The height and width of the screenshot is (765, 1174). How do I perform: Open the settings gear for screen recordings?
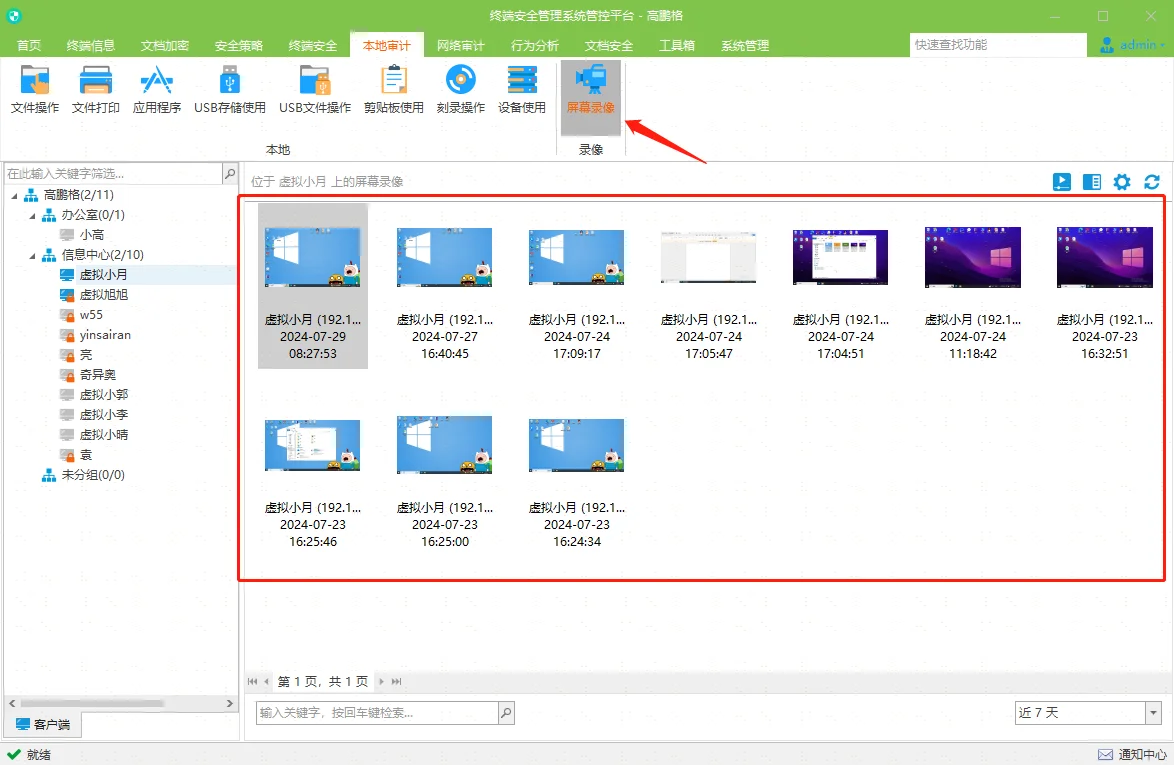[x=1121, y=181]
